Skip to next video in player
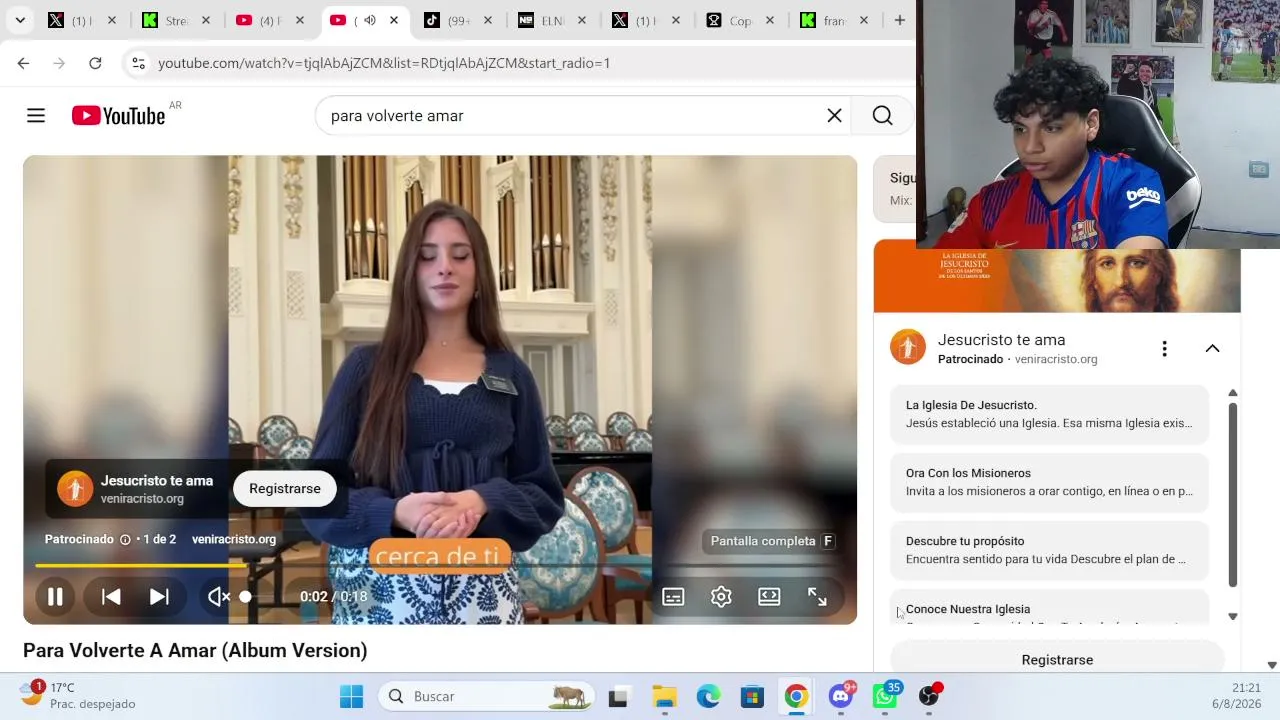This screenshot has width=1280, height=720. point(159,597)
